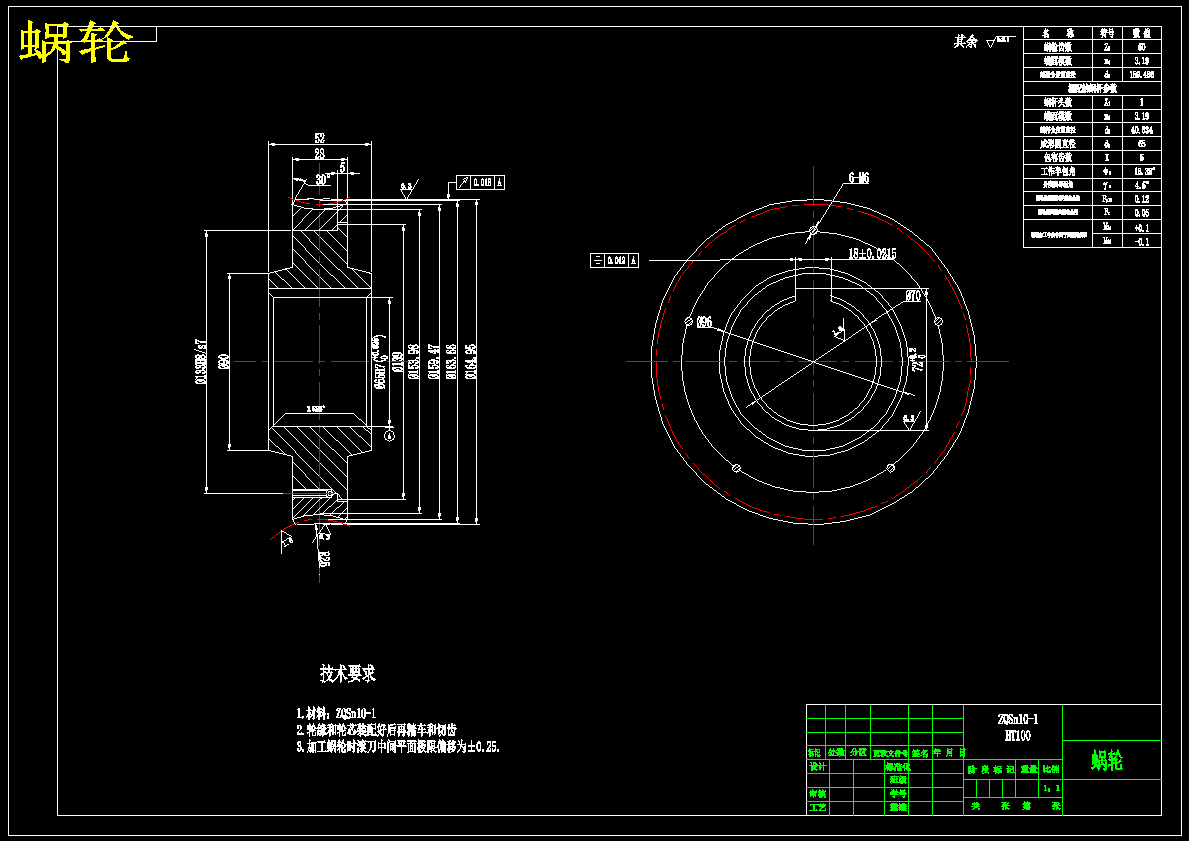This screenshot has width=1189, height=841.
Task: Click the 0.12 value in parameter table
Action: pos(1141,199)
